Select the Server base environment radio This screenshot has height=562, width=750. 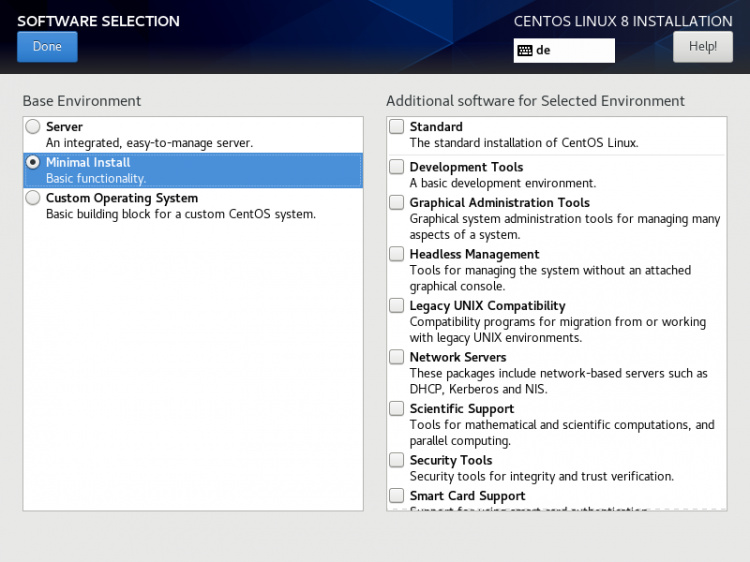[34, 127]
